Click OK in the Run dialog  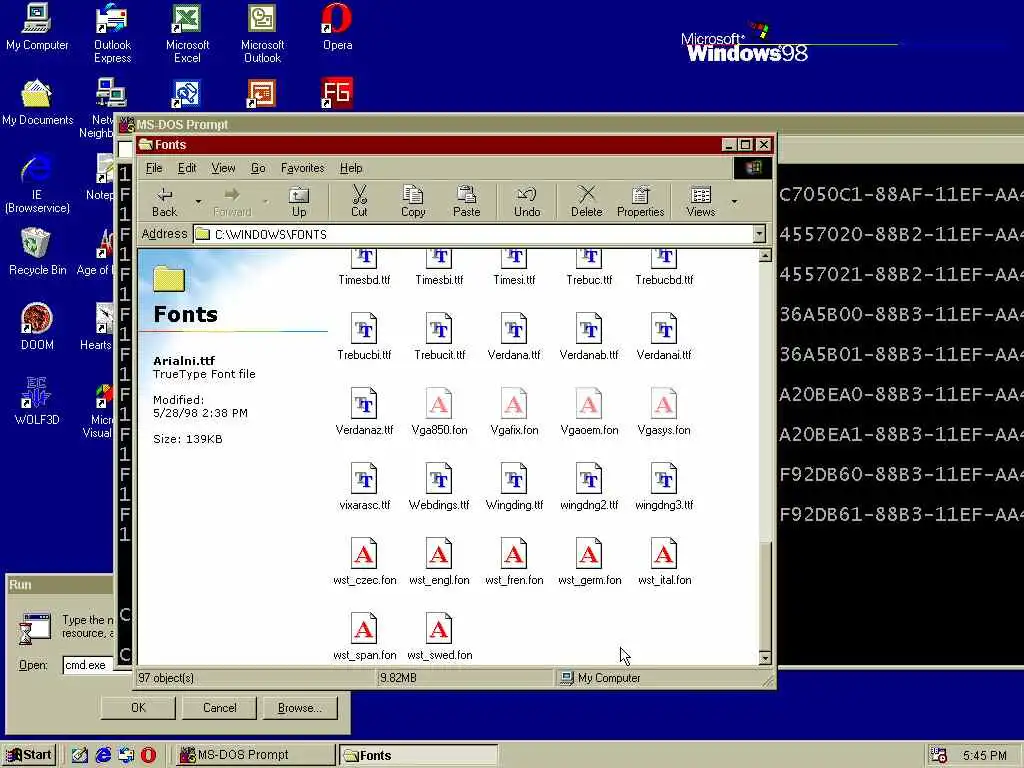point(138,708)
